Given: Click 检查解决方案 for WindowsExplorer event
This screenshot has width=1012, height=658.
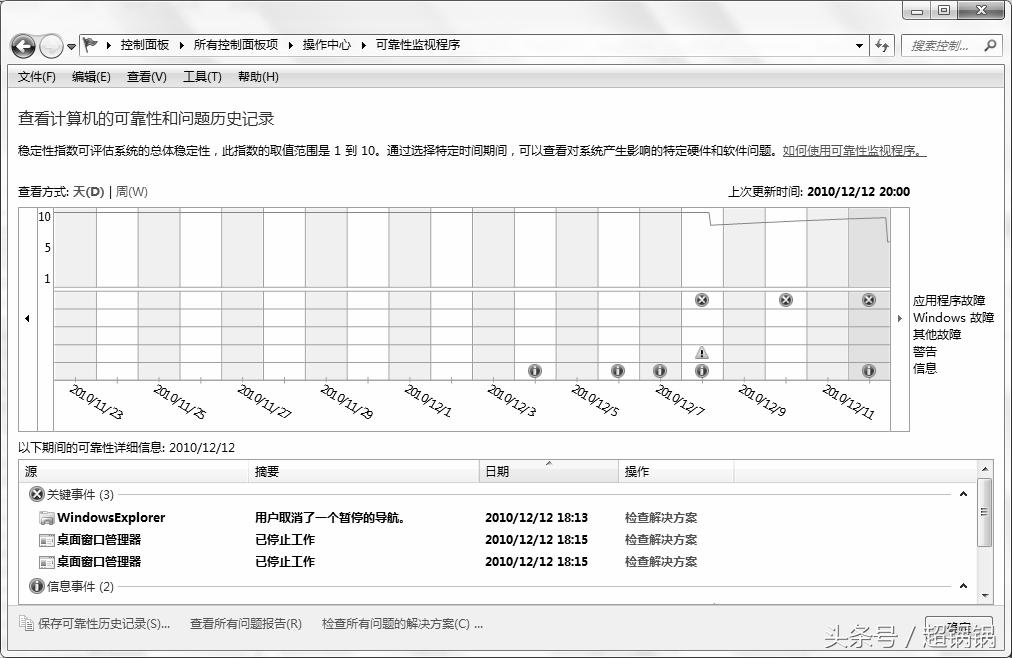Looking at the screenshot, I should (x=664, y=517).
